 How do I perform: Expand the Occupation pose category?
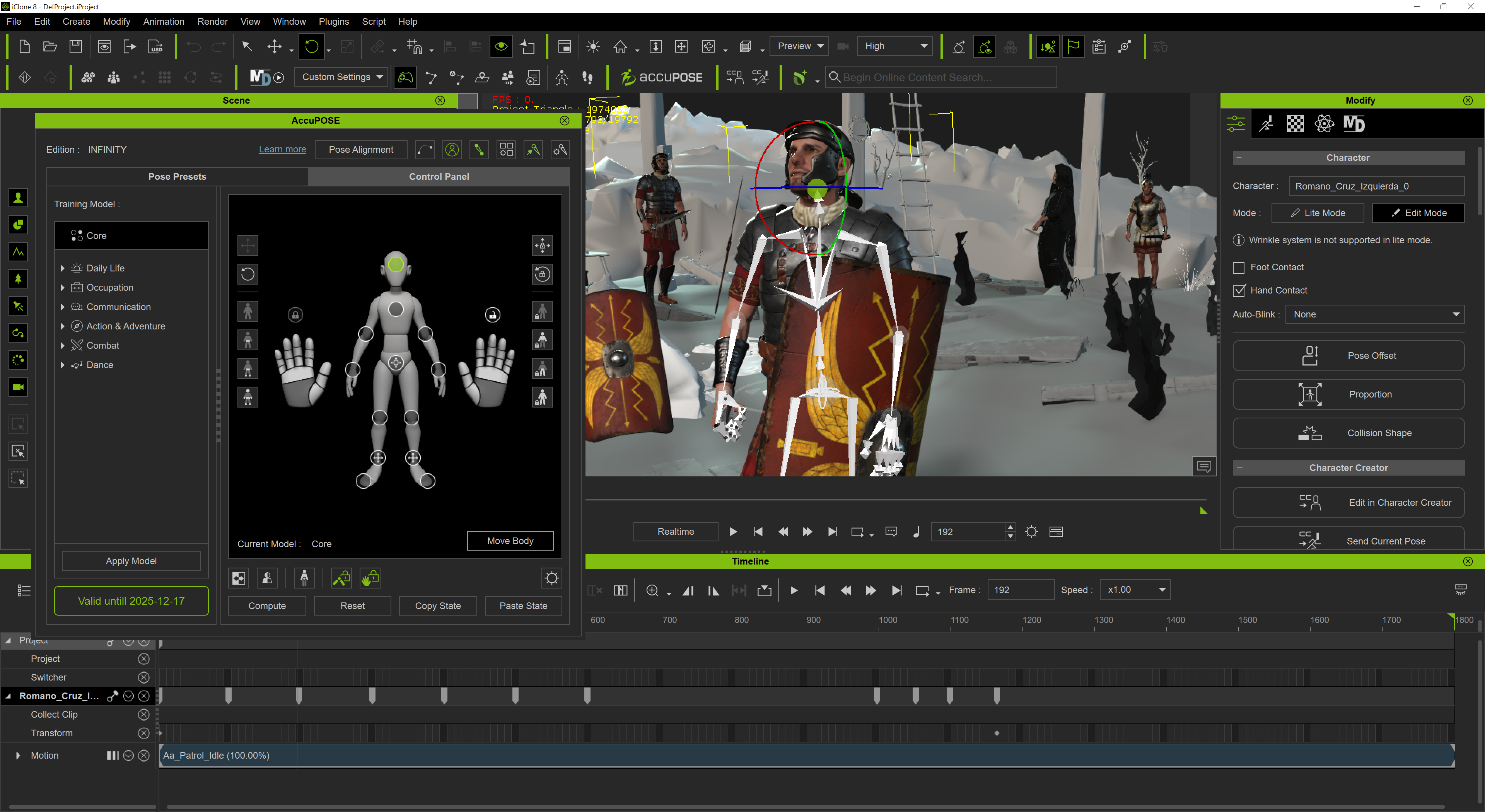coord(62,288)
